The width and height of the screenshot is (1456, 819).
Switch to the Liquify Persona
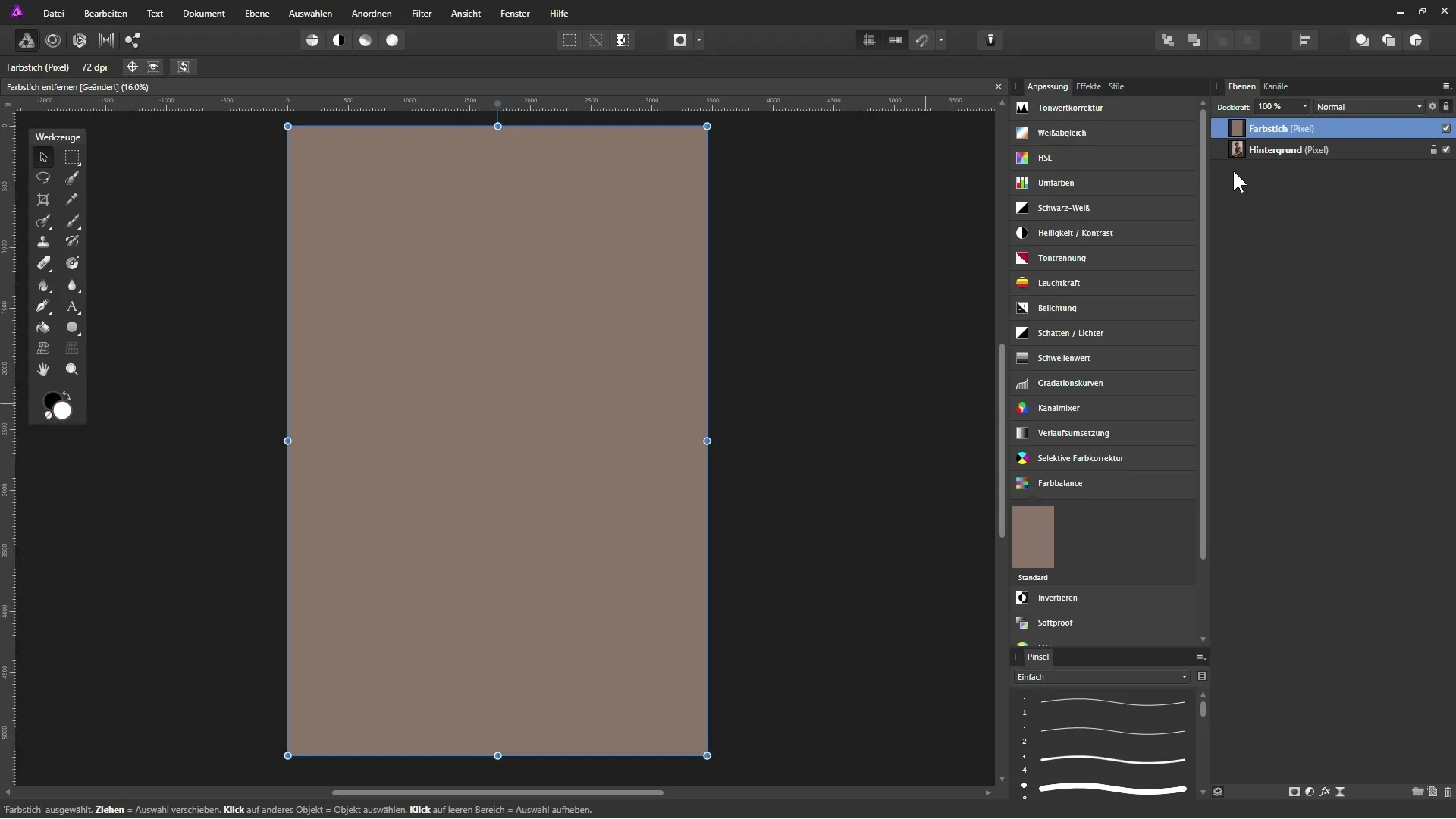coord(53,40)
